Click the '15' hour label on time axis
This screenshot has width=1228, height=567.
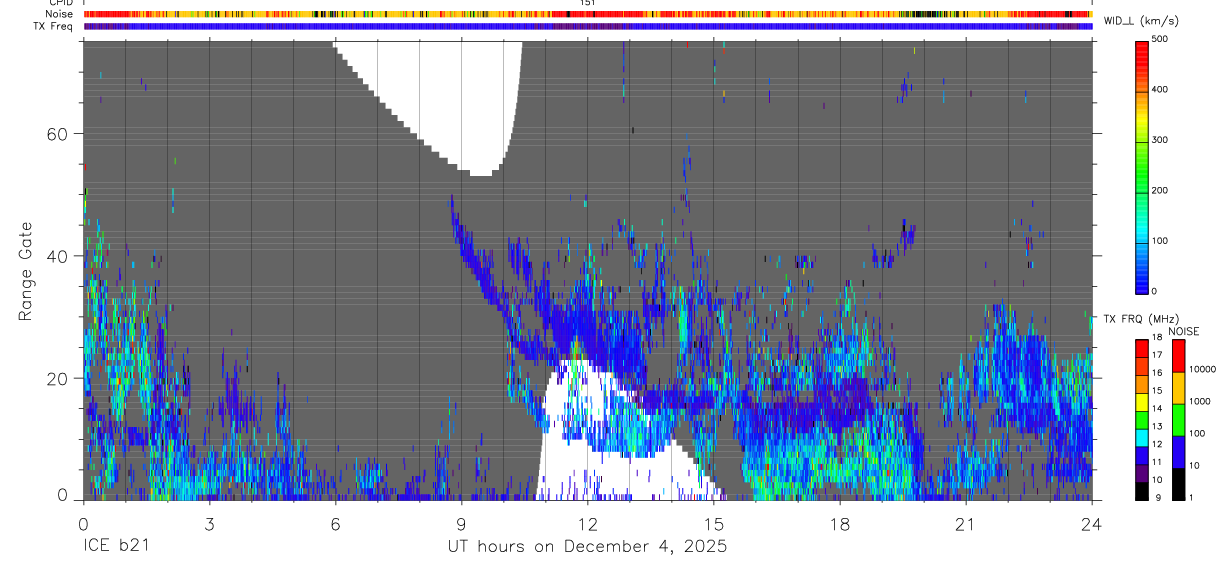(x=714, y=523)
